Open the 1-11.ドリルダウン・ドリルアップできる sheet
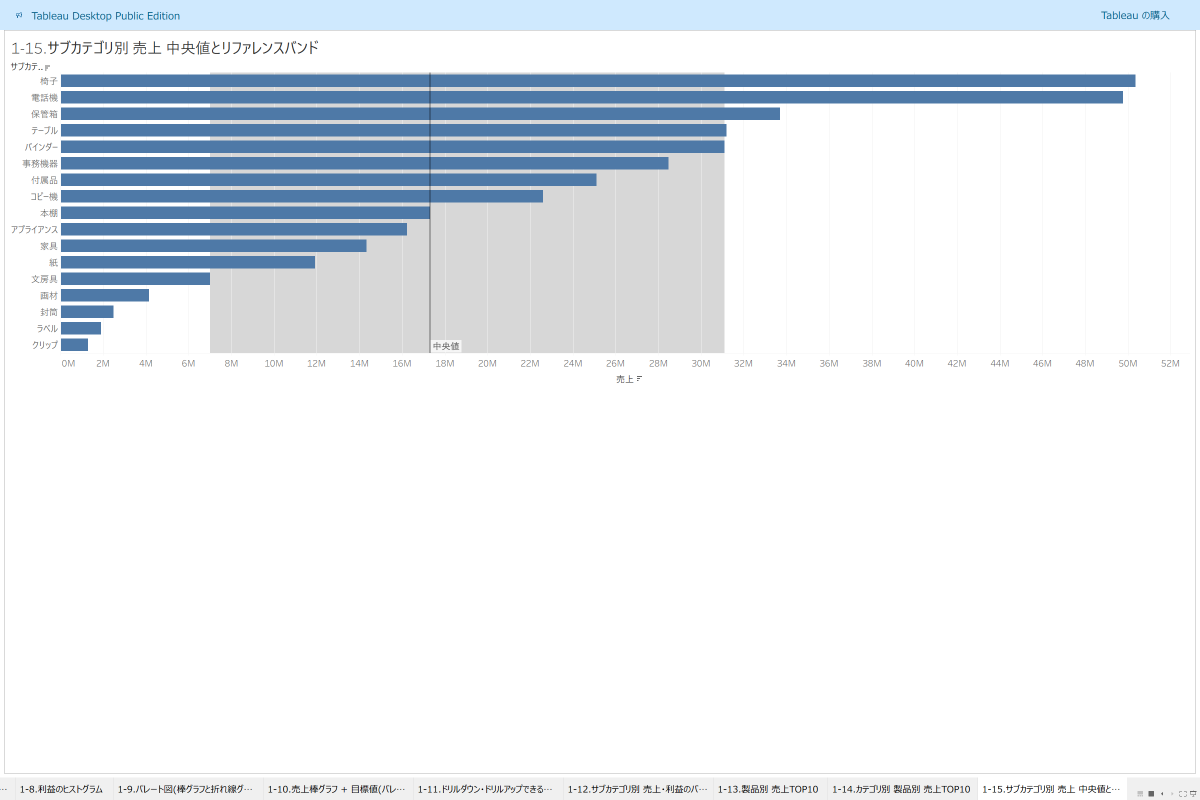 coord(487,789)
